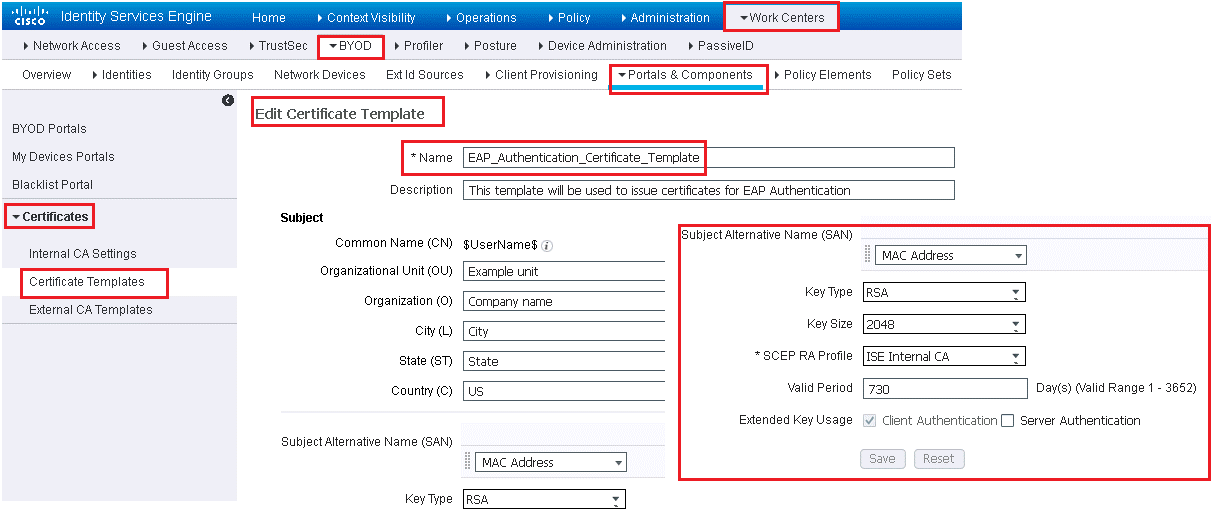Screen dimensions: 1223x518
Task: Open TrustSec submenu
Action: [279, 46]
